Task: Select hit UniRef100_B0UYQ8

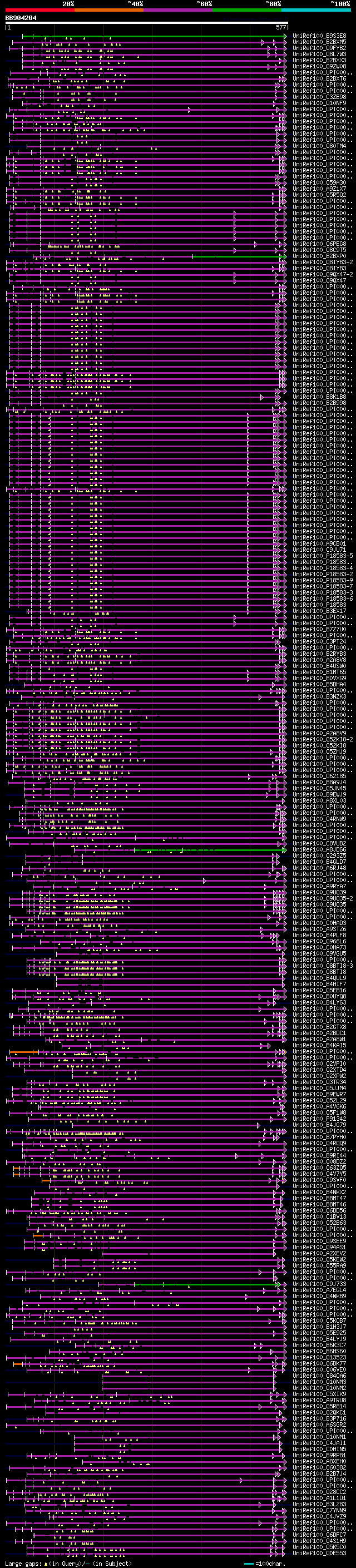Action: click(319, 996)
